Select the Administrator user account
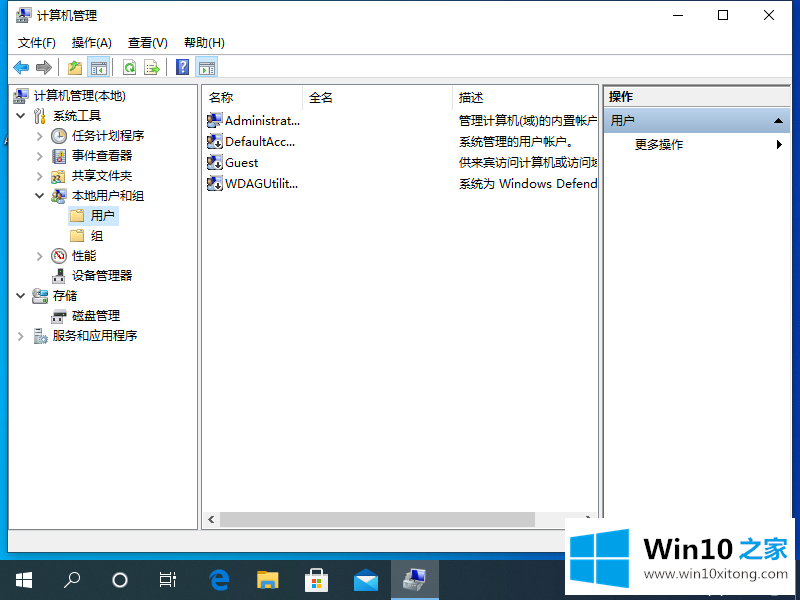800x600 pixels. (x=260, y=120)
